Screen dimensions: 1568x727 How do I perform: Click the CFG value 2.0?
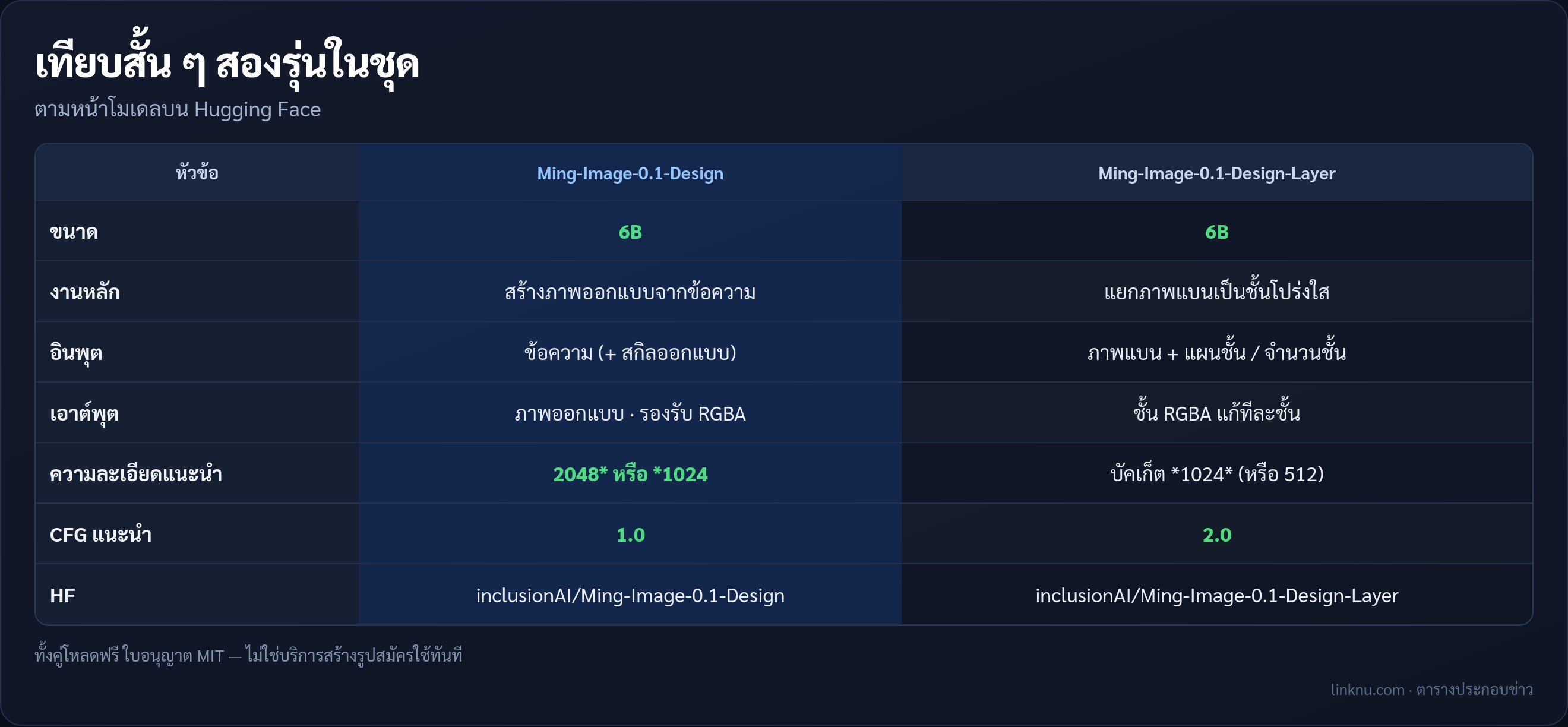1217,535
